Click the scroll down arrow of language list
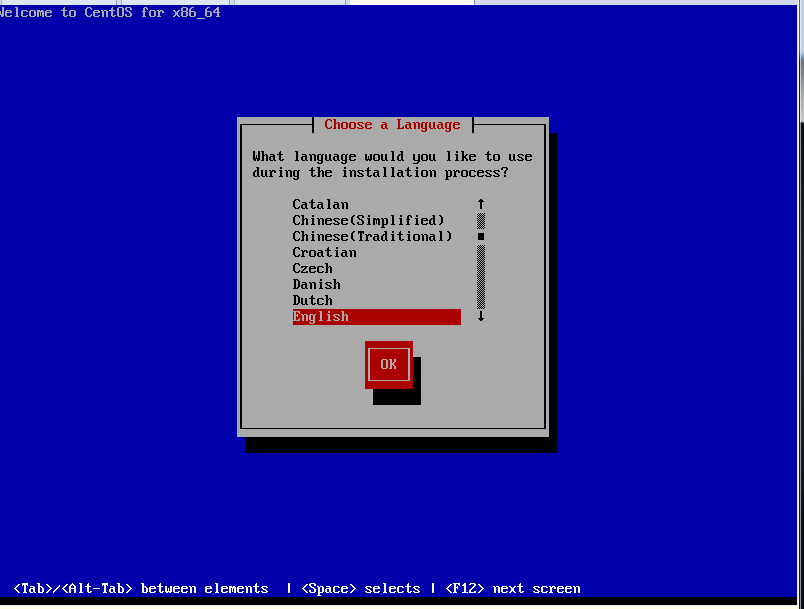804x609 pixels. (481, 316)
